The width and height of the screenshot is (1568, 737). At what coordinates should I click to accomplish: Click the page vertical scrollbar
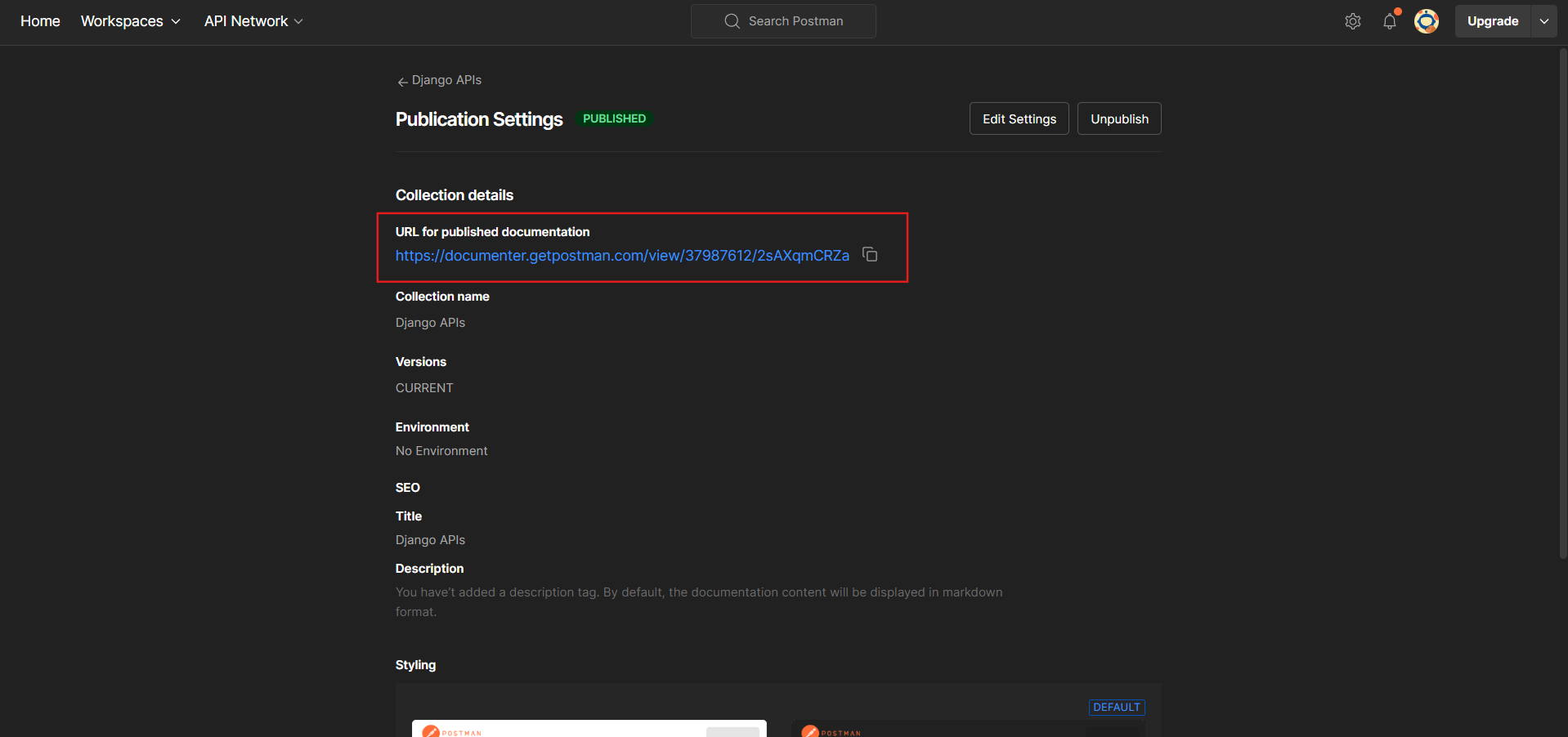coord(1563,302)
